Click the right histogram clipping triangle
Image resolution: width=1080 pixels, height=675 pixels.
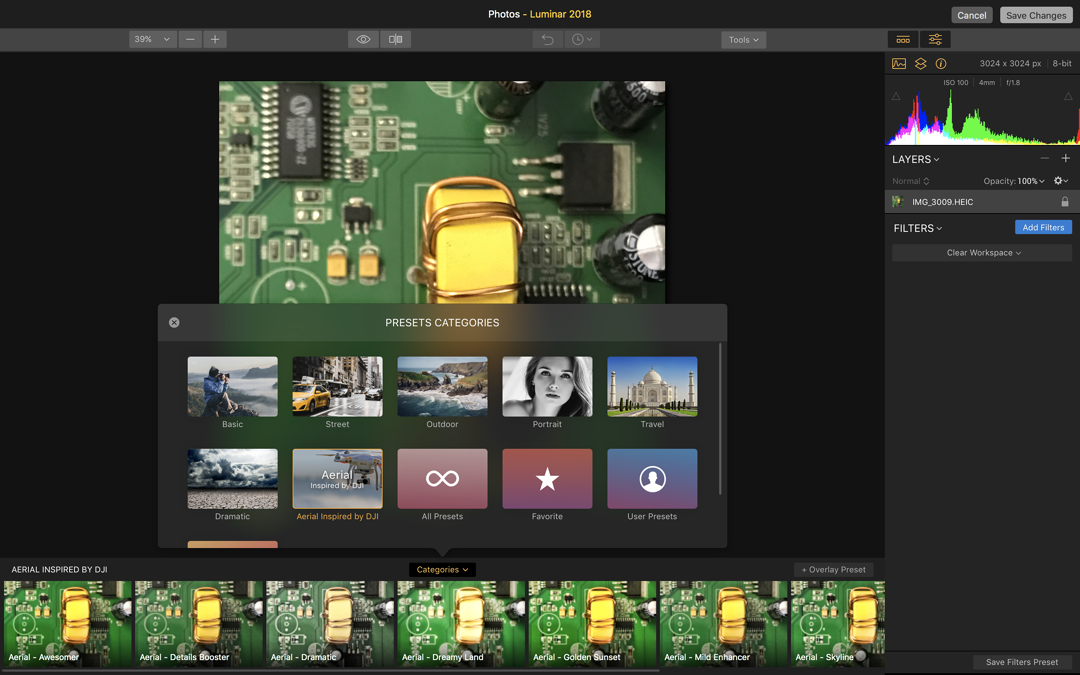pos(1068,96)
